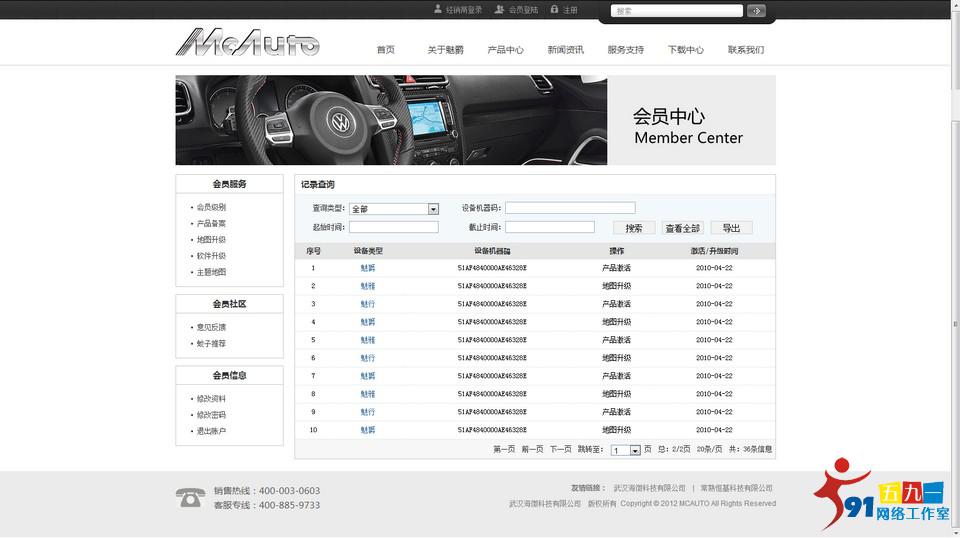Click the 起始时间 start time field

click(393, 227)
